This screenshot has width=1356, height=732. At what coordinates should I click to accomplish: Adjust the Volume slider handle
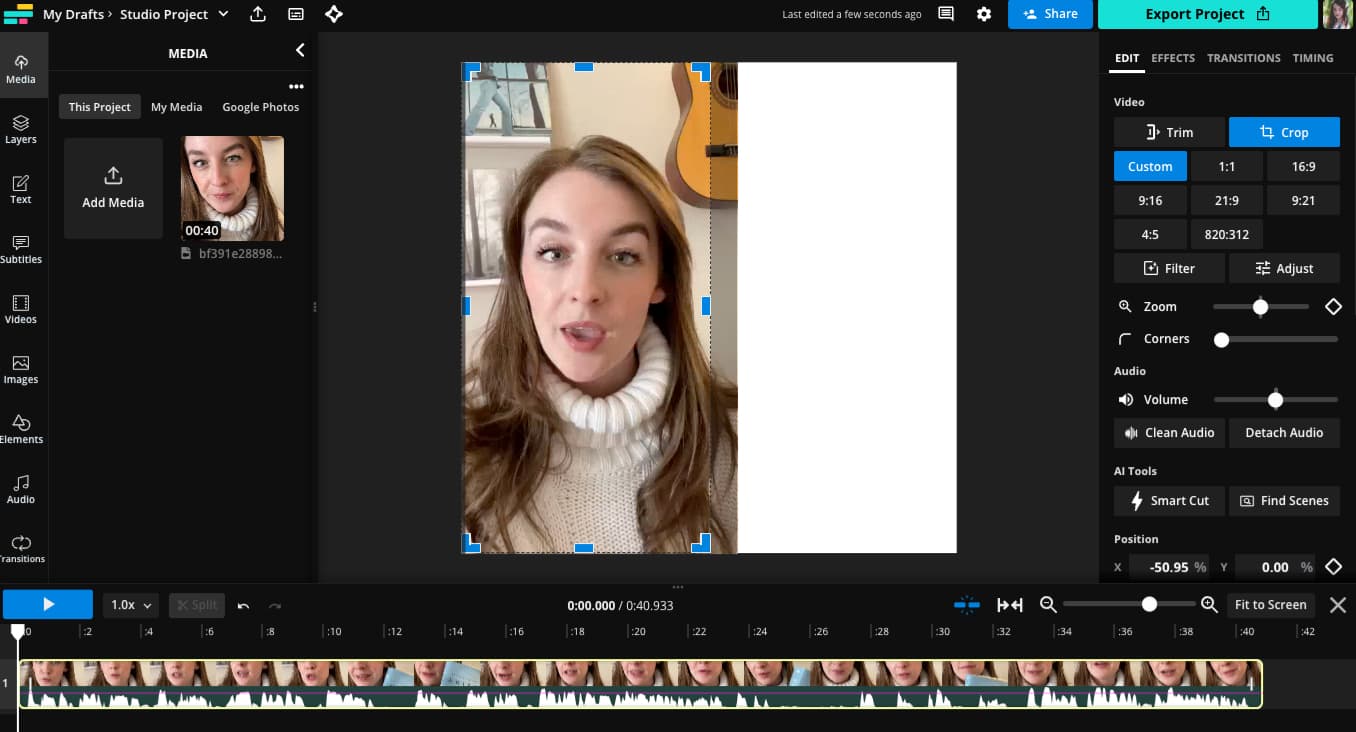1275,400
